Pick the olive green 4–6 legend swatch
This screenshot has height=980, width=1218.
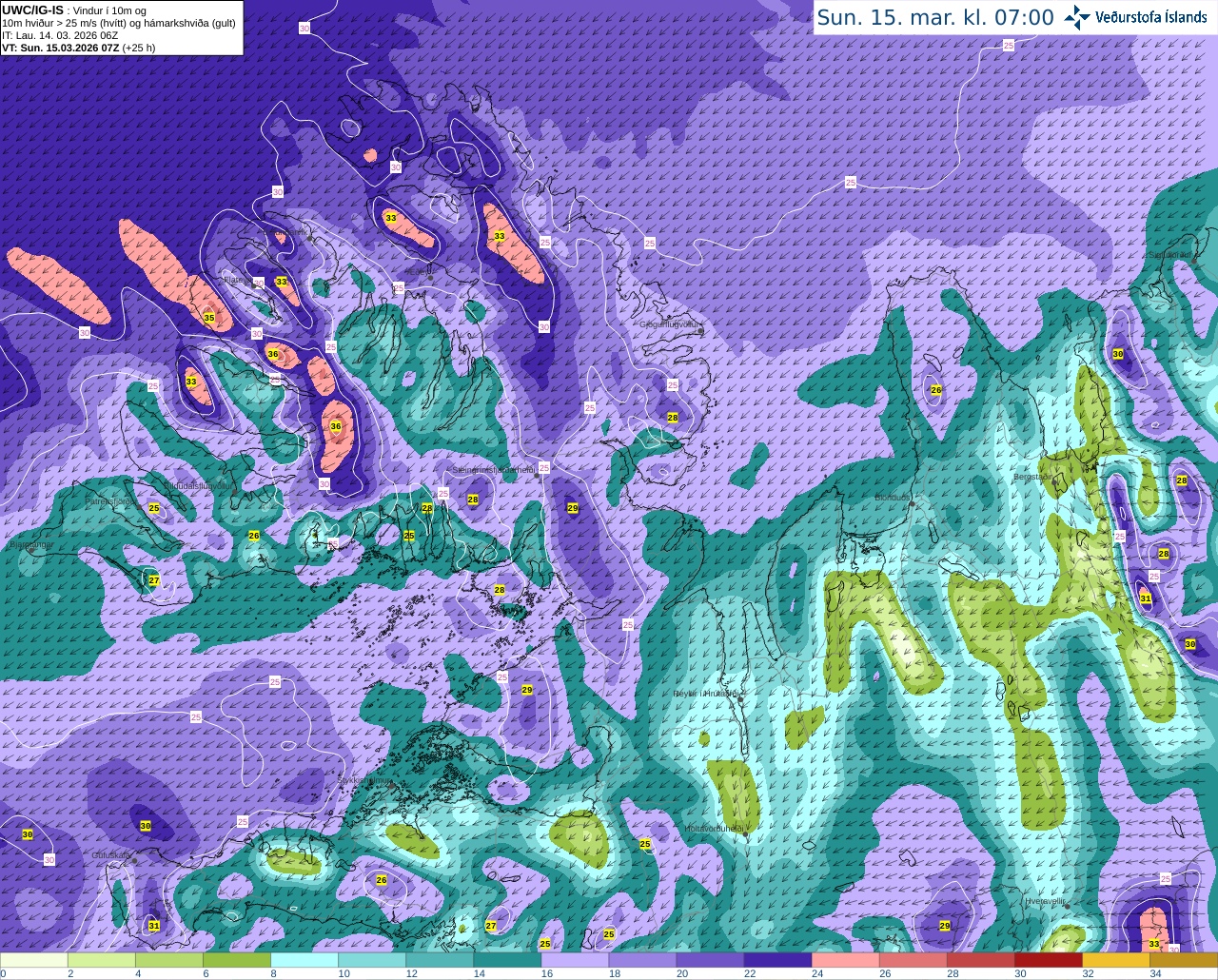tap(169, 960)
